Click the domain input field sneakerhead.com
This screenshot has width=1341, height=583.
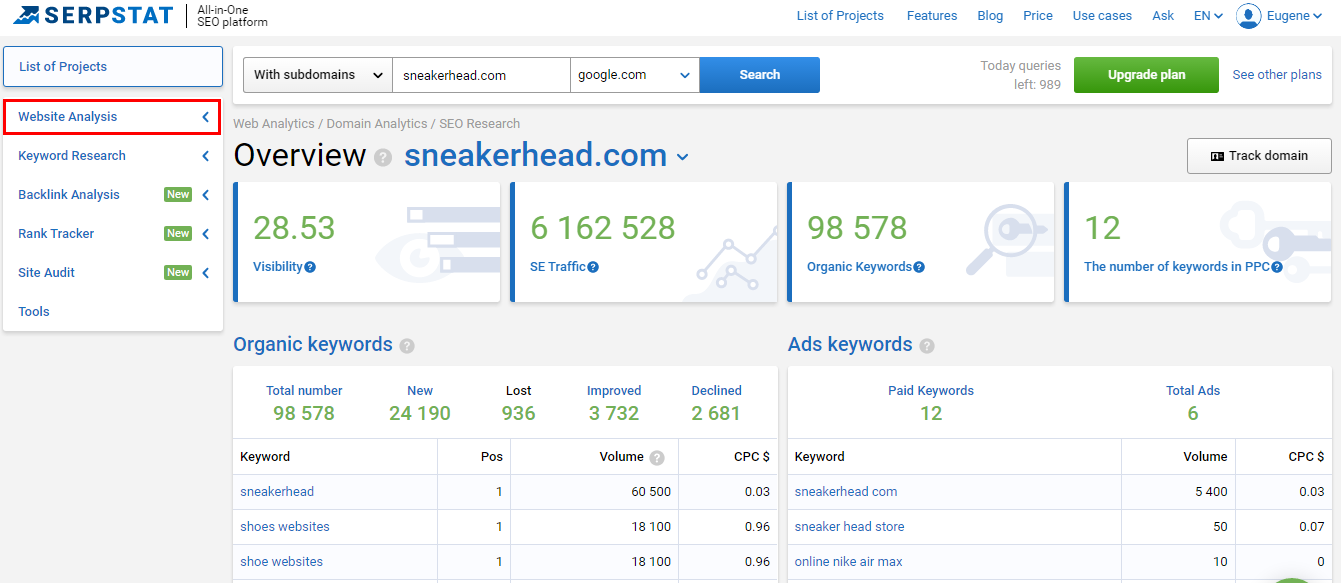tap(481, 75)
